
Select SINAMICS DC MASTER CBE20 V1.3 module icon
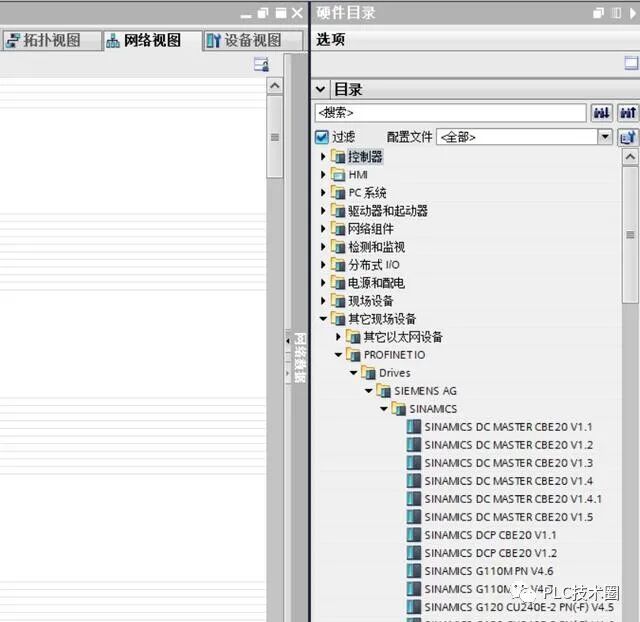pyautogui.click(x=413, y=463)
